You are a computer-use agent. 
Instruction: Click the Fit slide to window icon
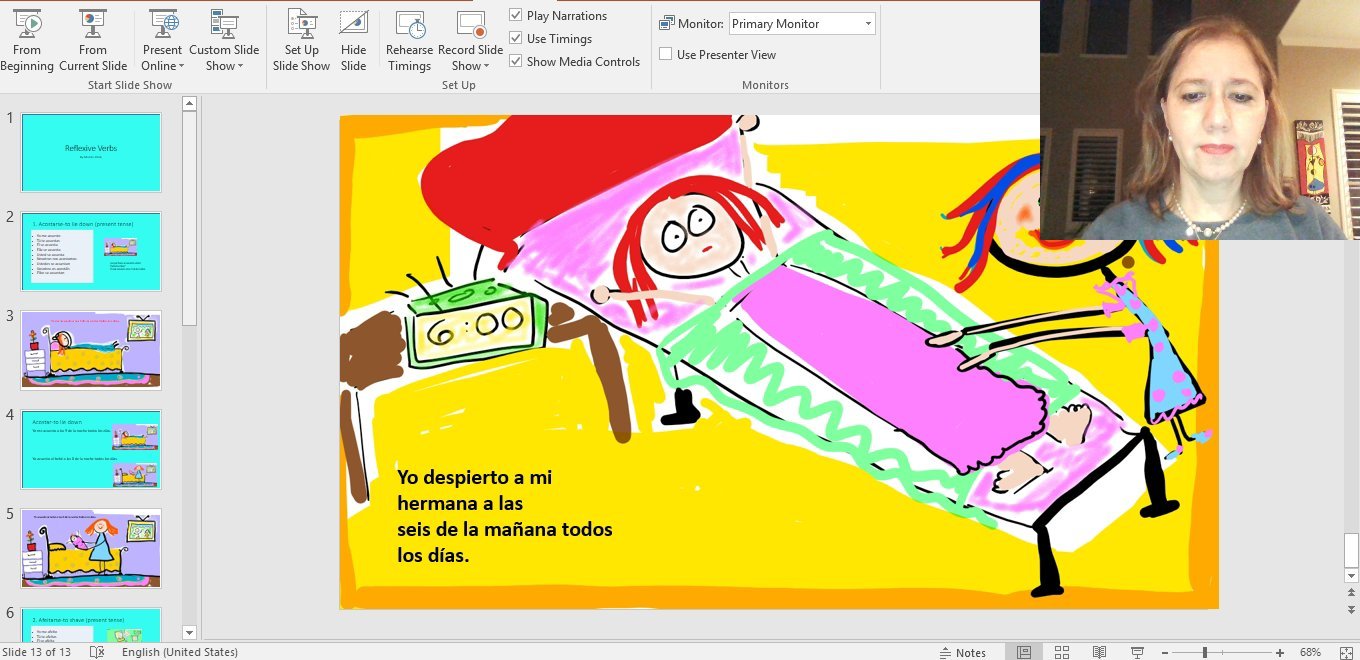click(1346, 652)
